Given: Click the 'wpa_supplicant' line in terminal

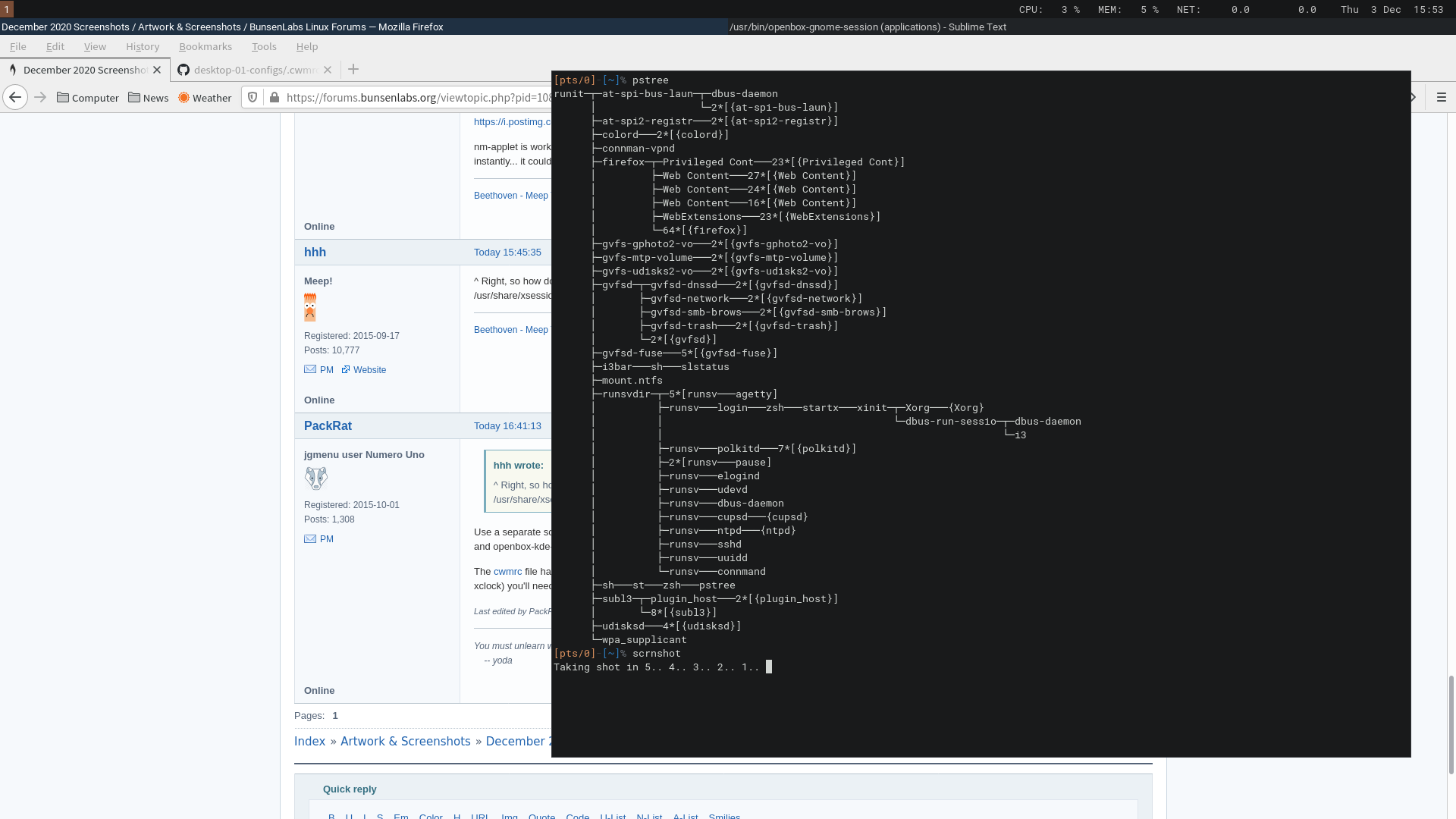Looking at the screenshot, I should 644,640.
